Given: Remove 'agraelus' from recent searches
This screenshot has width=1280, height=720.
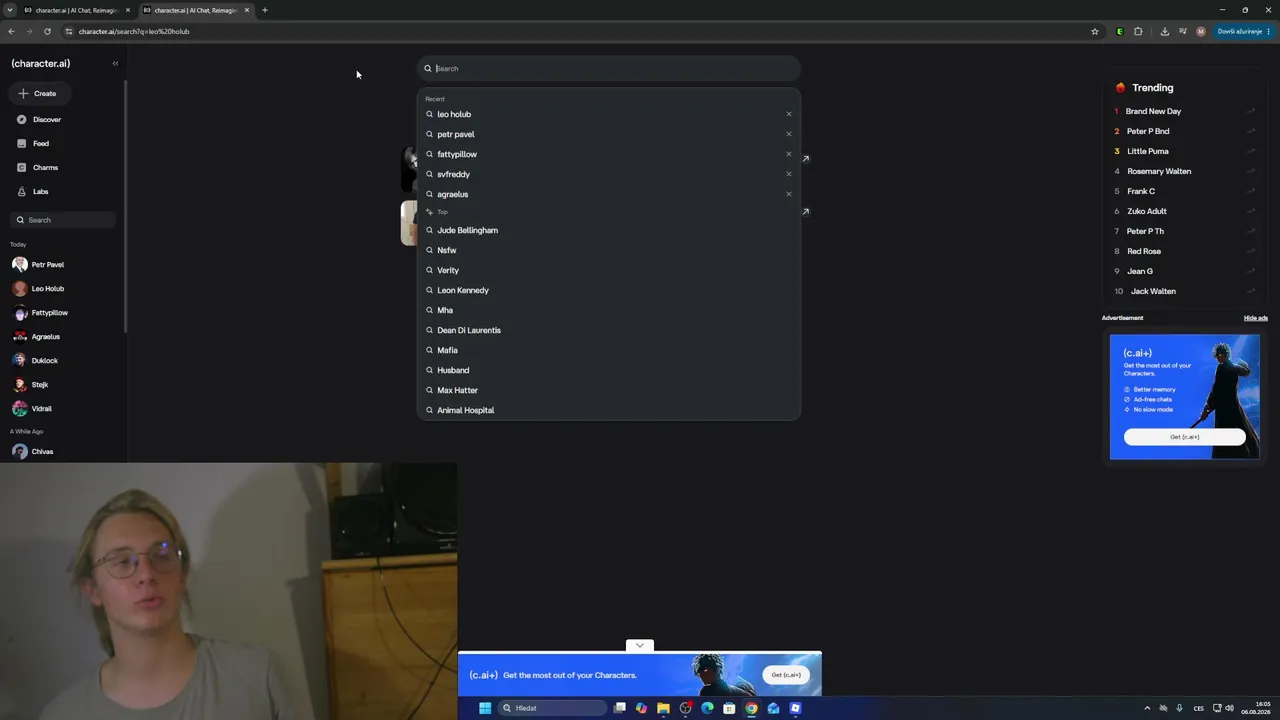Looking at the screenshot, I should tap(789, 194).
